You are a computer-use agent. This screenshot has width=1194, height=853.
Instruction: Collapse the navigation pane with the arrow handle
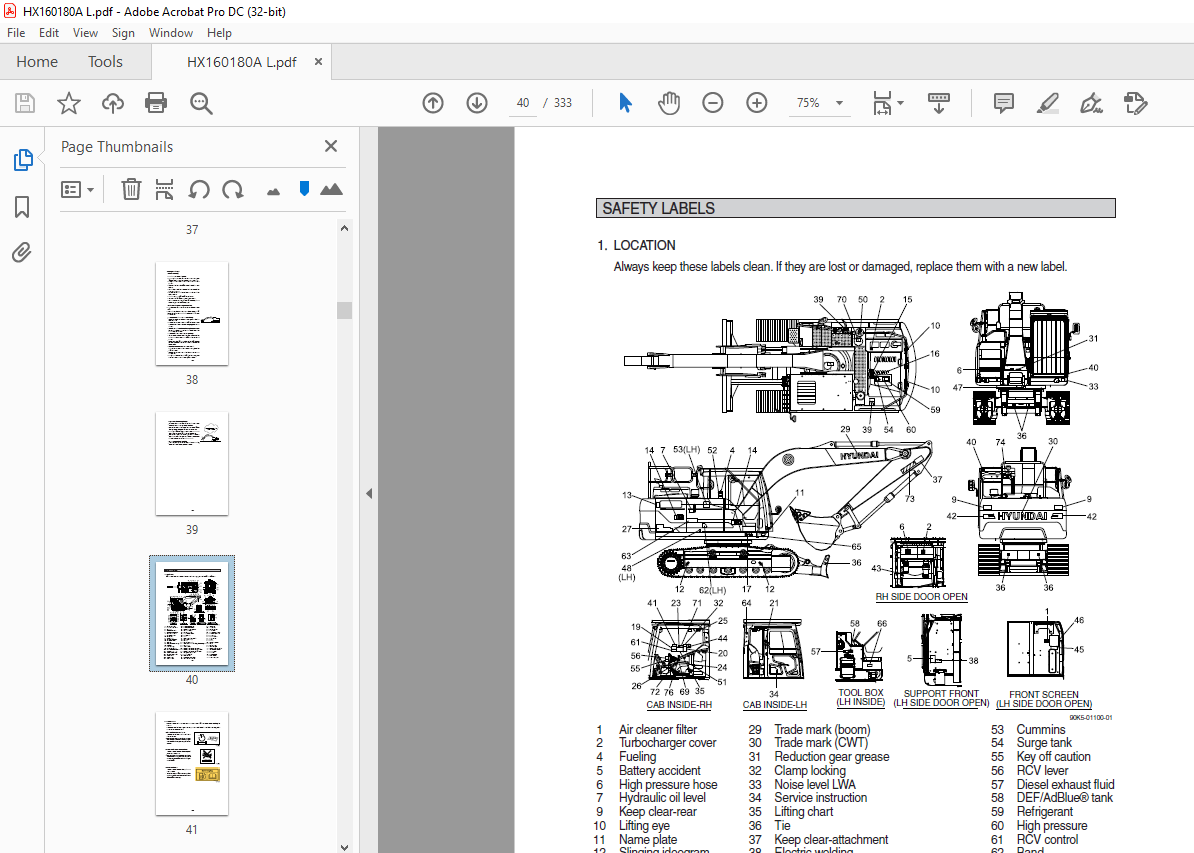(x=369, y=494)
